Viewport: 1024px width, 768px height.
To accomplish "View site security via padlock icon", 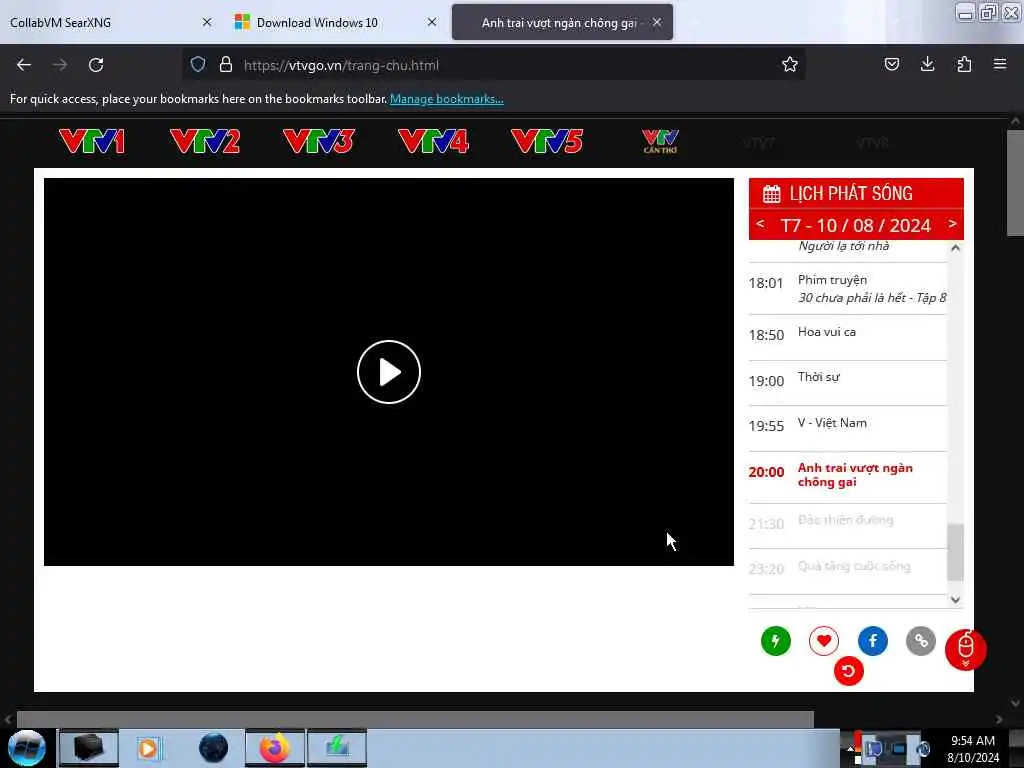I will pyautogui.click(x=225, y=64).
